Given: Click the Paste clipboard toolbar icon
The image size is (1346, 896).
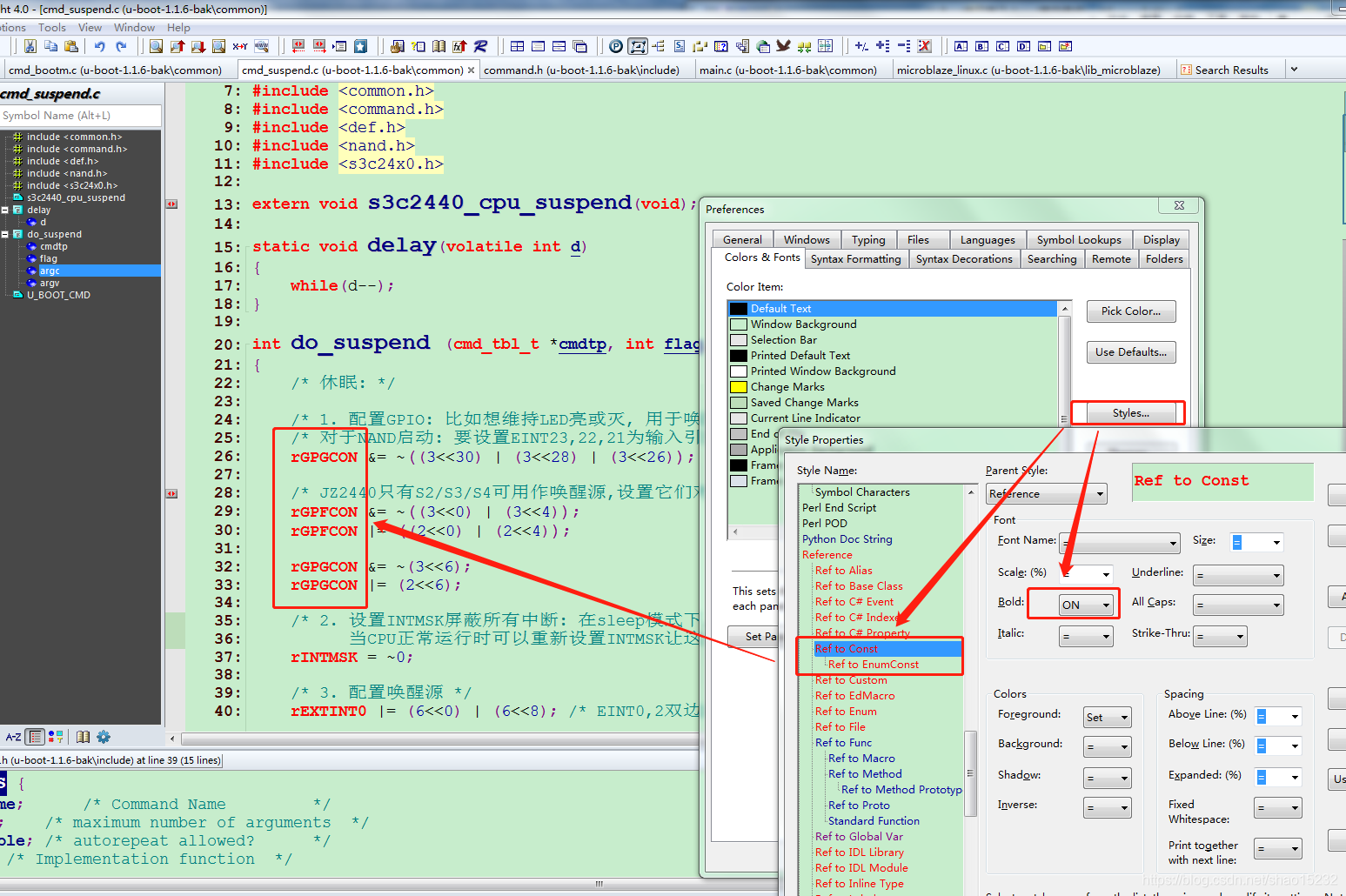Looking at the screenshot, I should (x=72, y=46).
